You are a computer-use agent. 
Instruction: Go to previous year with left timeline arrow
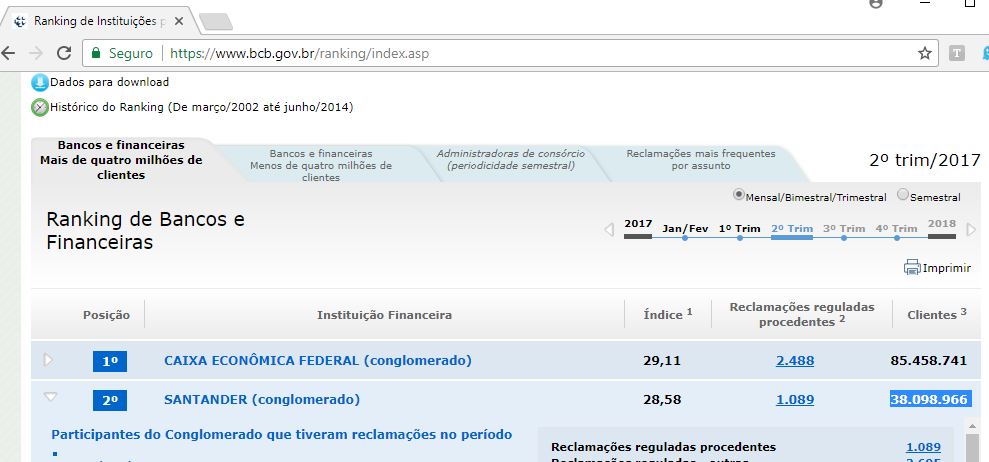tap(609, 229)
